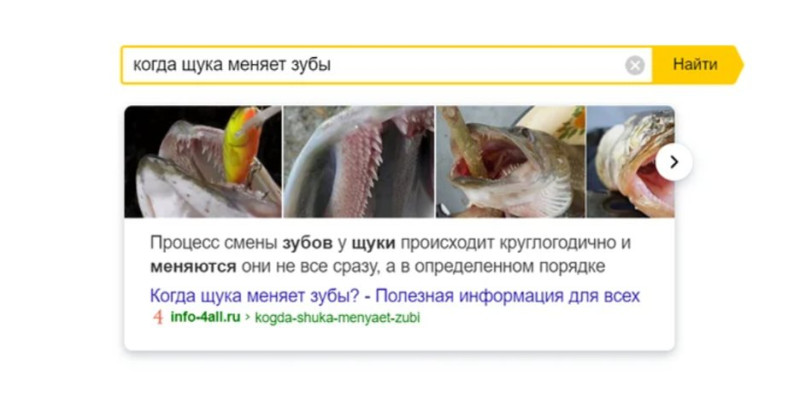Open the close-up pike teeth rows thumbnail
Image resolution: width=800 pixels, height=404 pixels.
359,162
